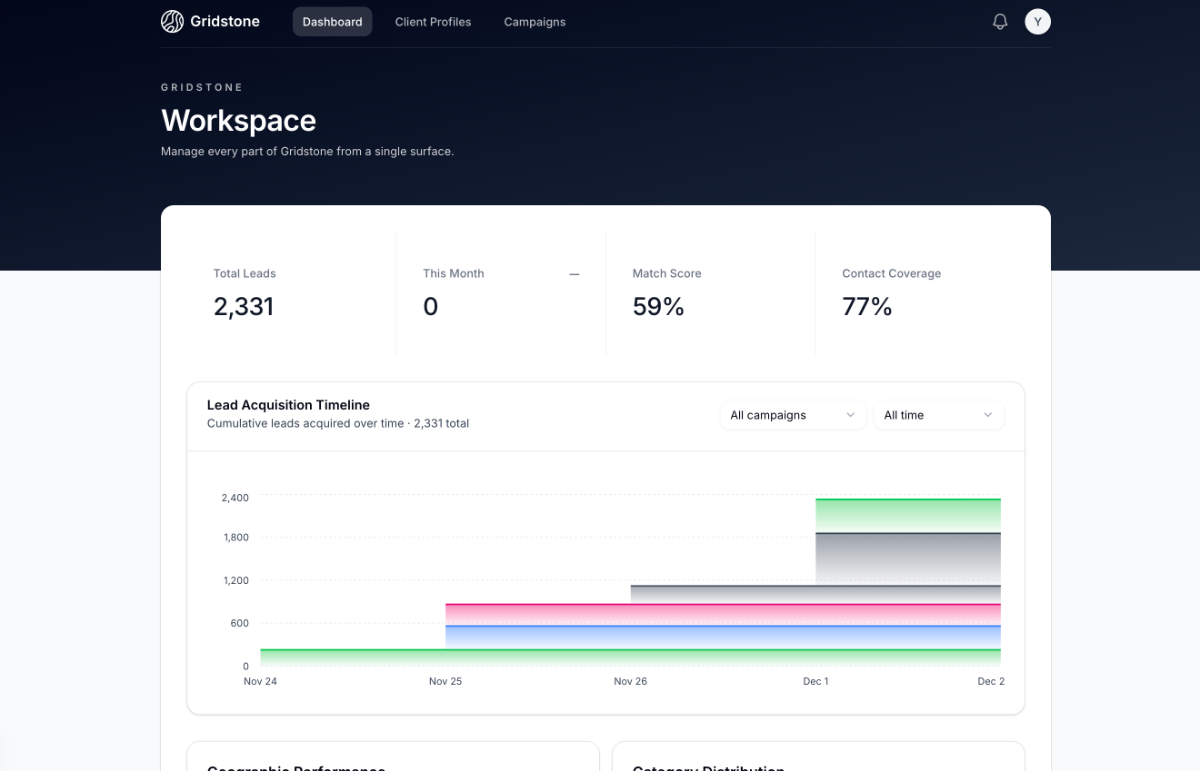1200x771 pixels.
Task: Click the chevron in All time dropdown
Action: click(x=987, y=415)
